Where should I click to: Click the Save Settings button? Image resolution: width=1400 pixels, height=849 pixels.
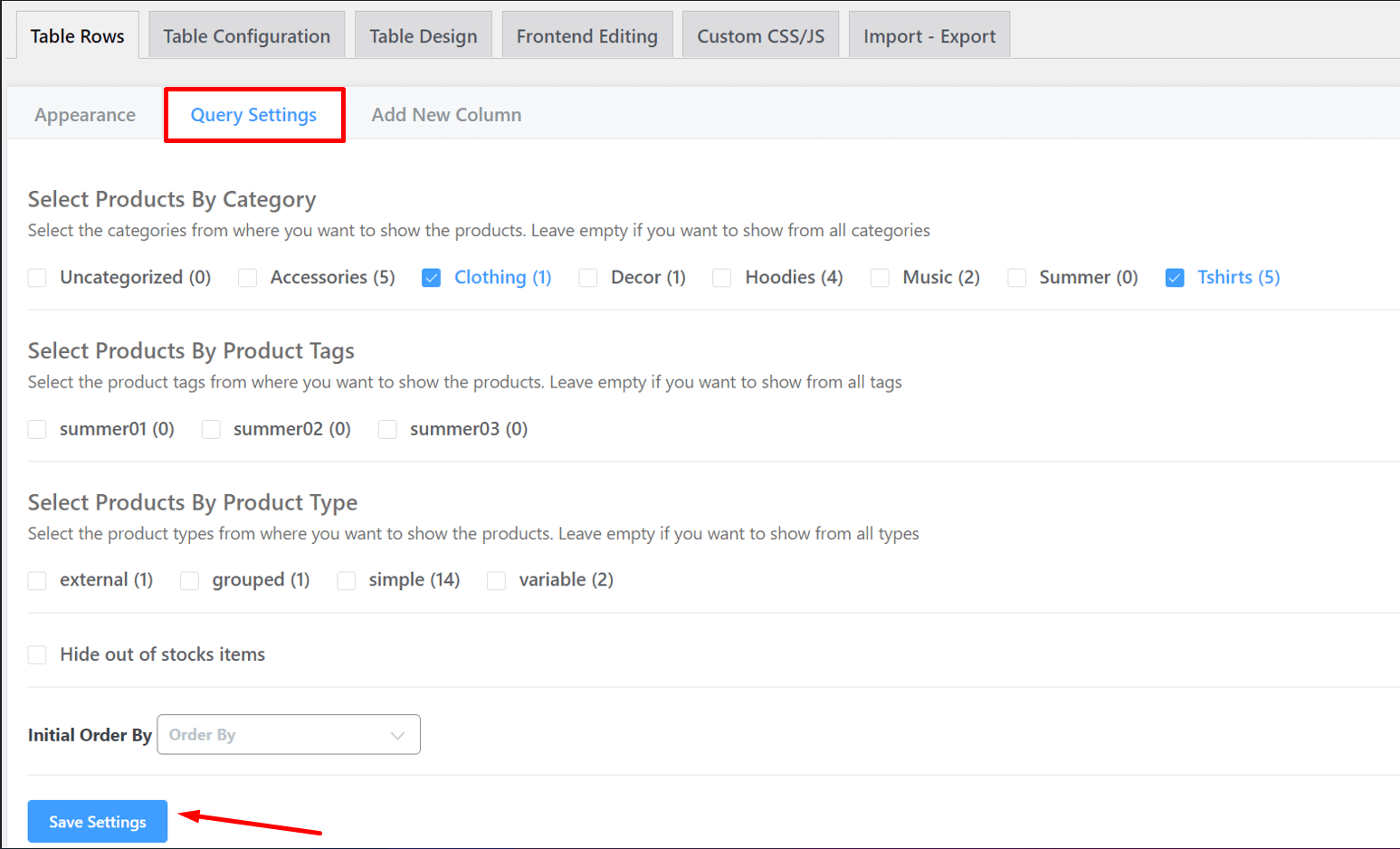pos(96,821)
